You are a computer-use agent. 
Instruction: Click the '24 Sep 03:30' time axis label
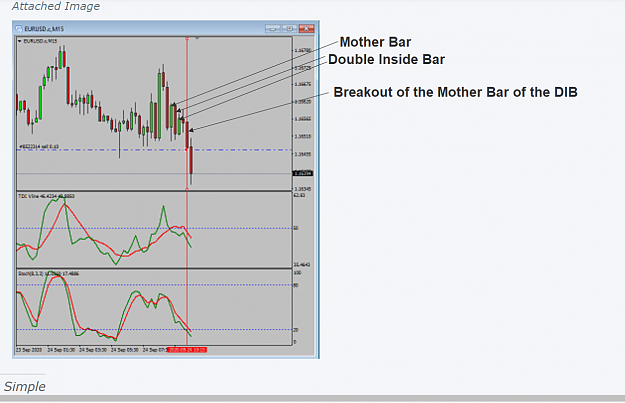click(x=93, y=350)
